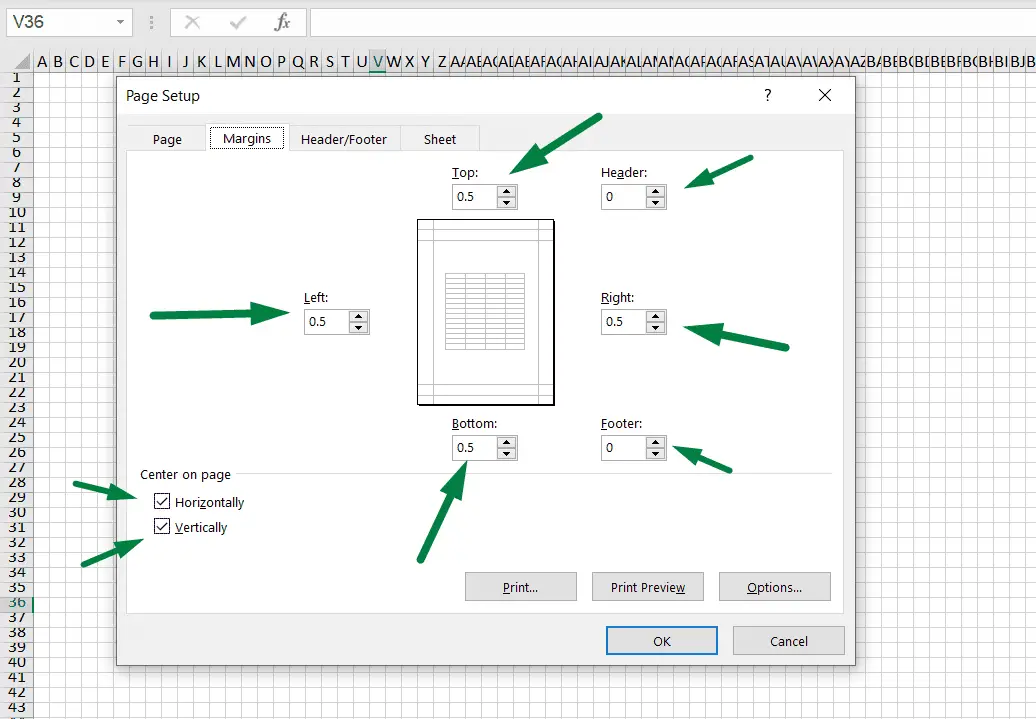Image resolution: width=1036 pixels, height=719 pixels.
Task: Select column Y header
Action: click(x=426, y=62)
